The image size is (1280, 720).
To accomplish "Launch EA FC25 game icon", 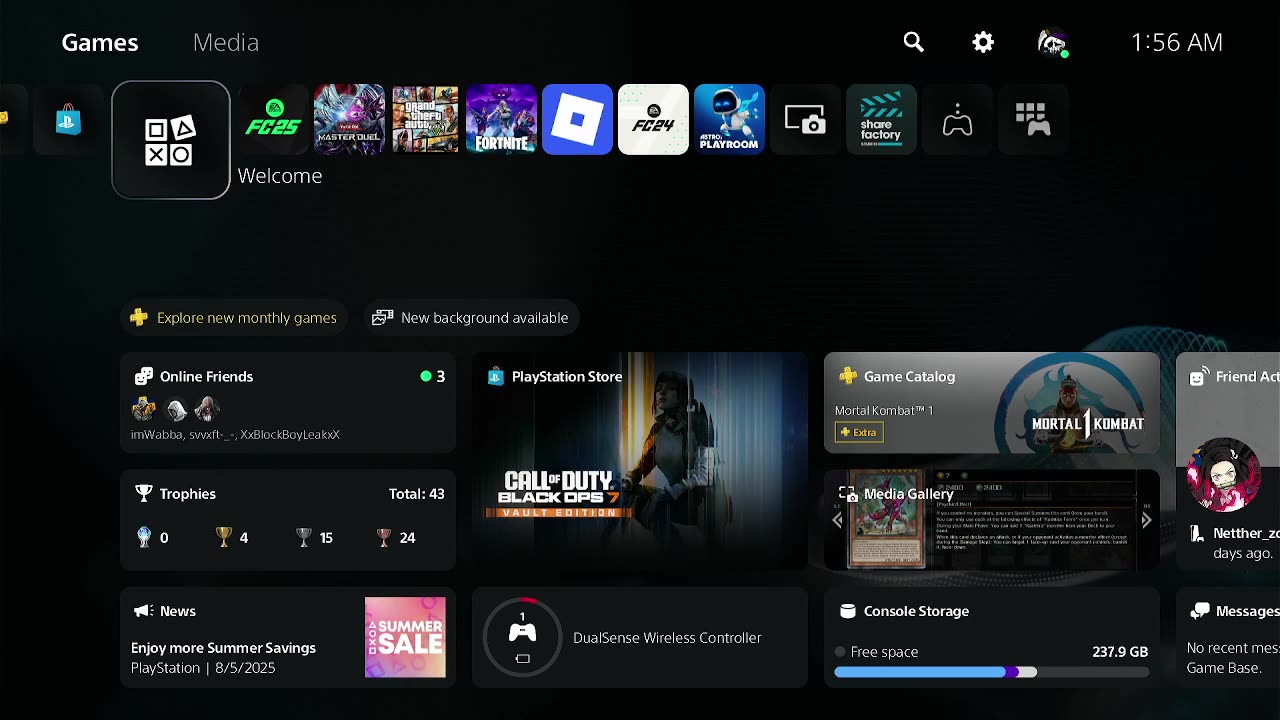I will pyautogui.click(x=273, y=120).
